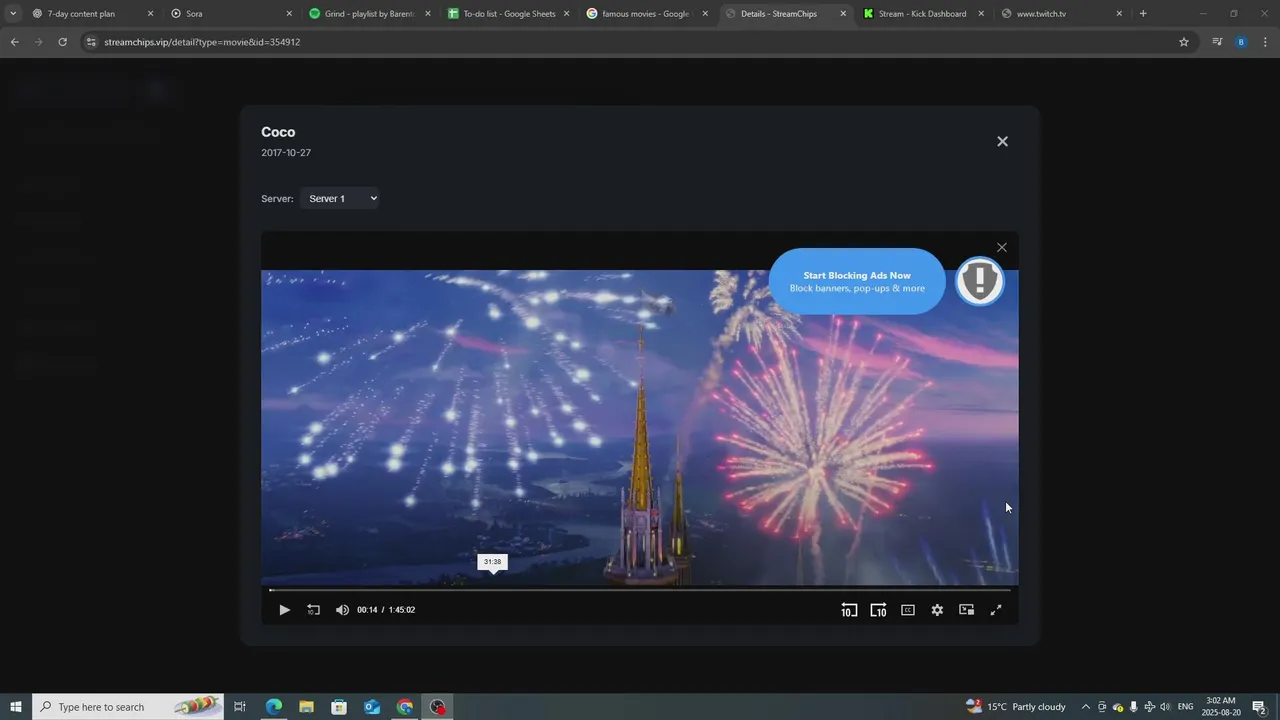
Task: Open Task View on taskbar
Action: (x=240, y=707)
